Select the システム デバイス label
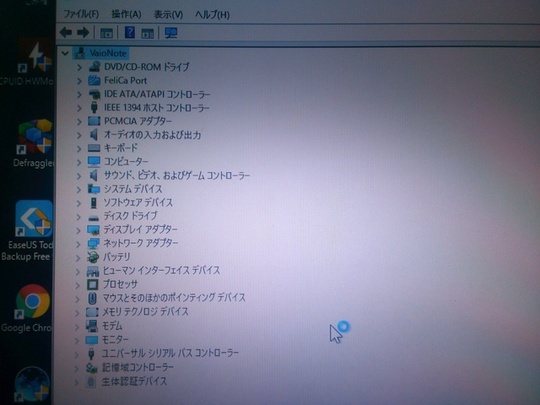Viewport: 540px width, 405px height. (133, 189)
